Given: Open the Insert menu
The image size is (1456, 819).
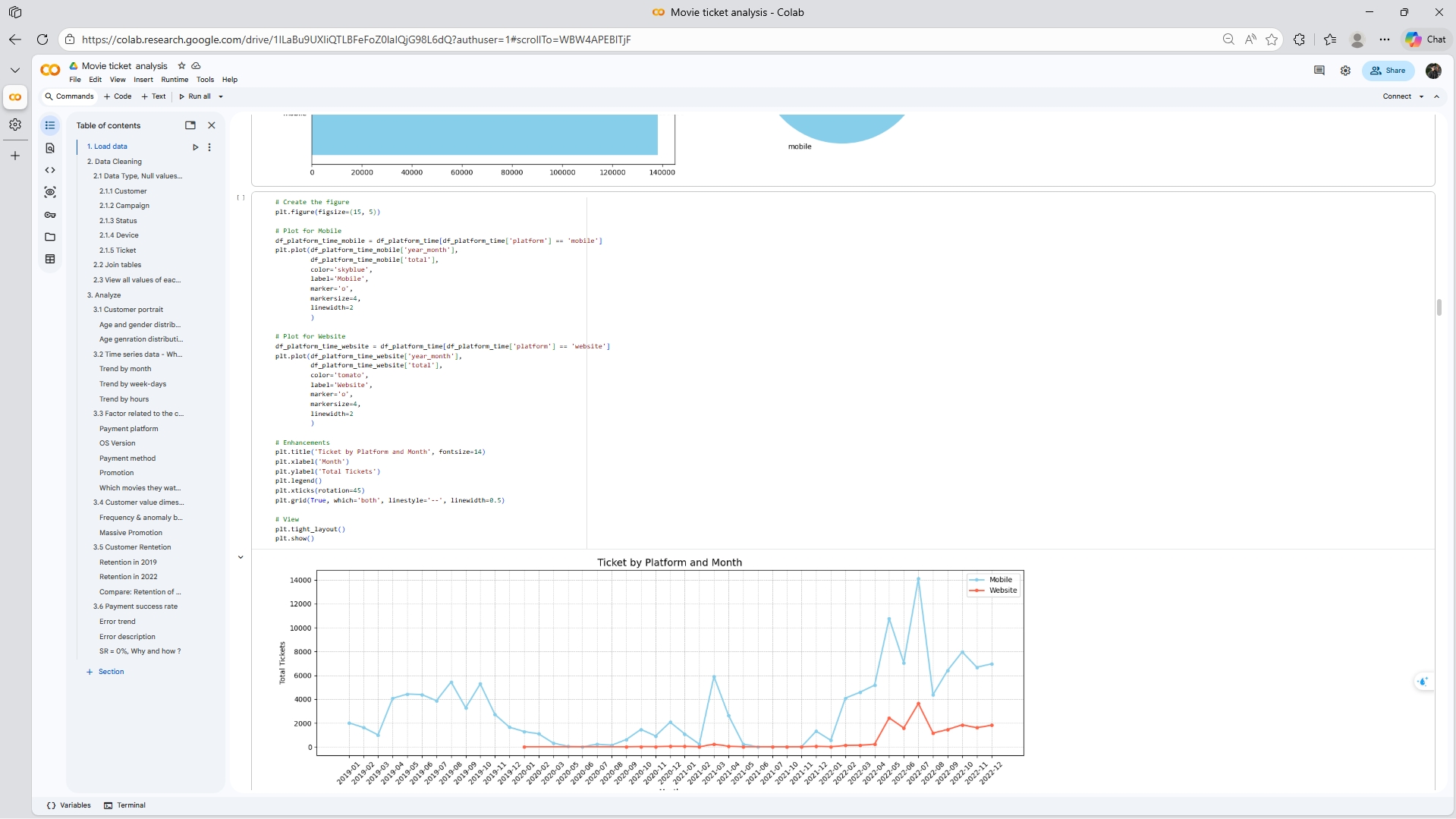Looking at the screenshot, I should (143, 80).
